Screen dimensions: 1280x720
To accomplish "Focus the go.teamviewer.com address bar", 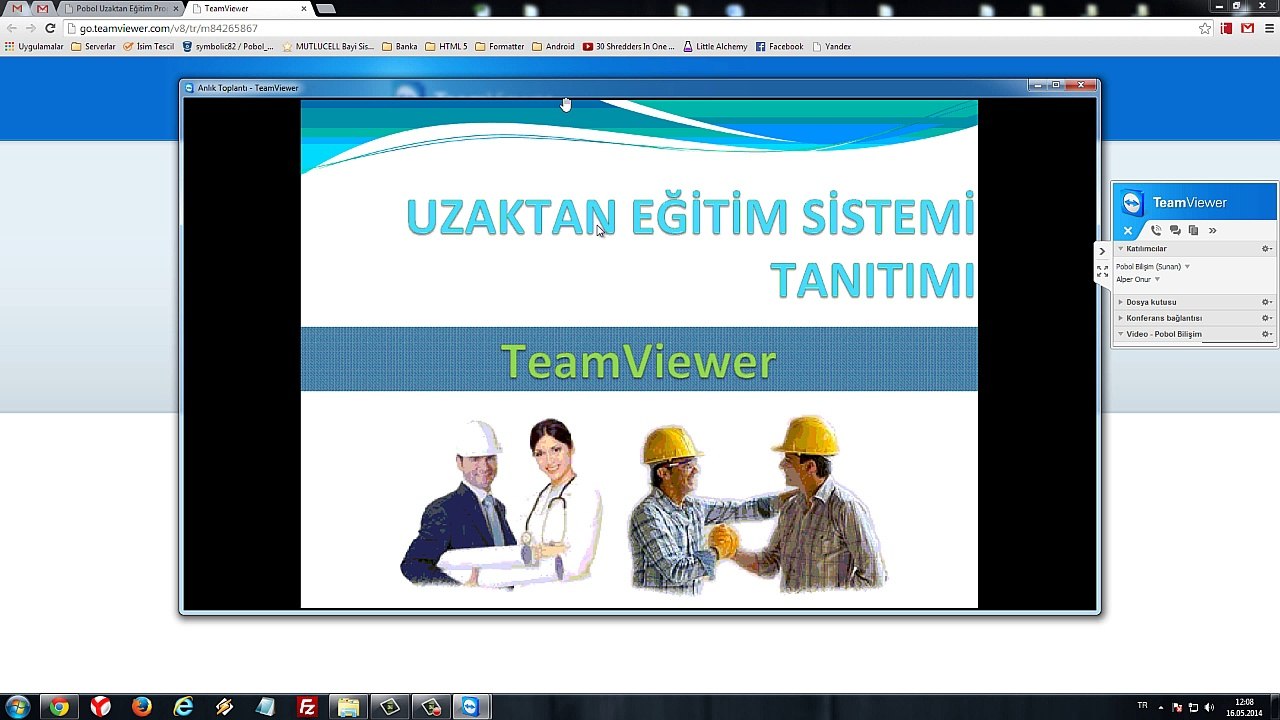I will coord(640,28).
